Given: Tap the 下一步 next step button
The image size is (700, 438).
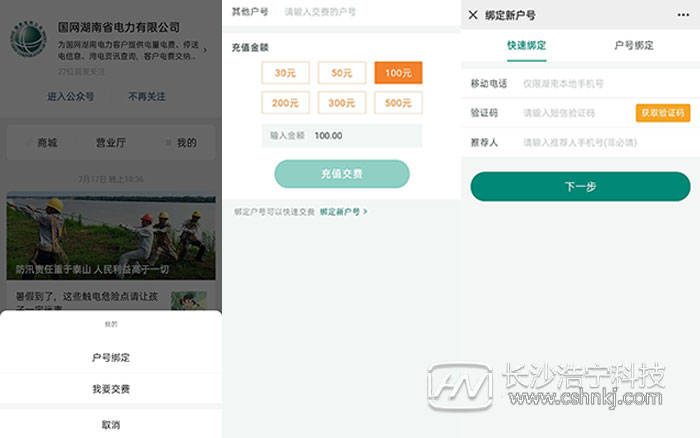Looking at the screenshot, I should pyautogui.click(x=580, y=186).
